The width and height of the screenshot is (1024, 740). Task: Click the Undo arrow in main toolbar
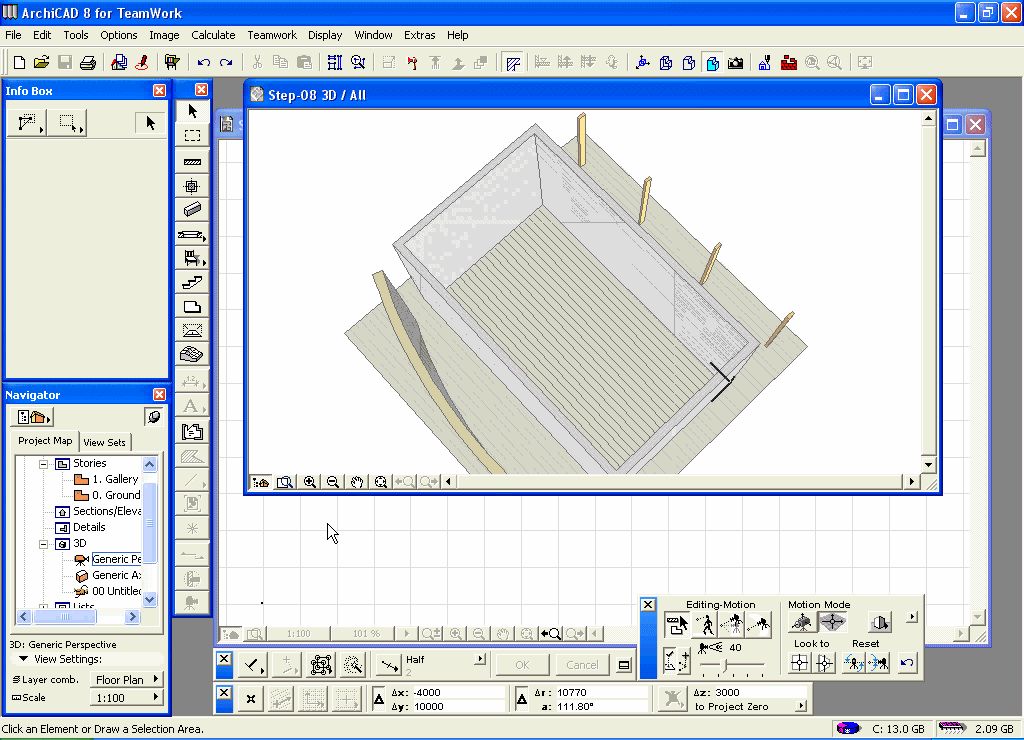(204, 62)
